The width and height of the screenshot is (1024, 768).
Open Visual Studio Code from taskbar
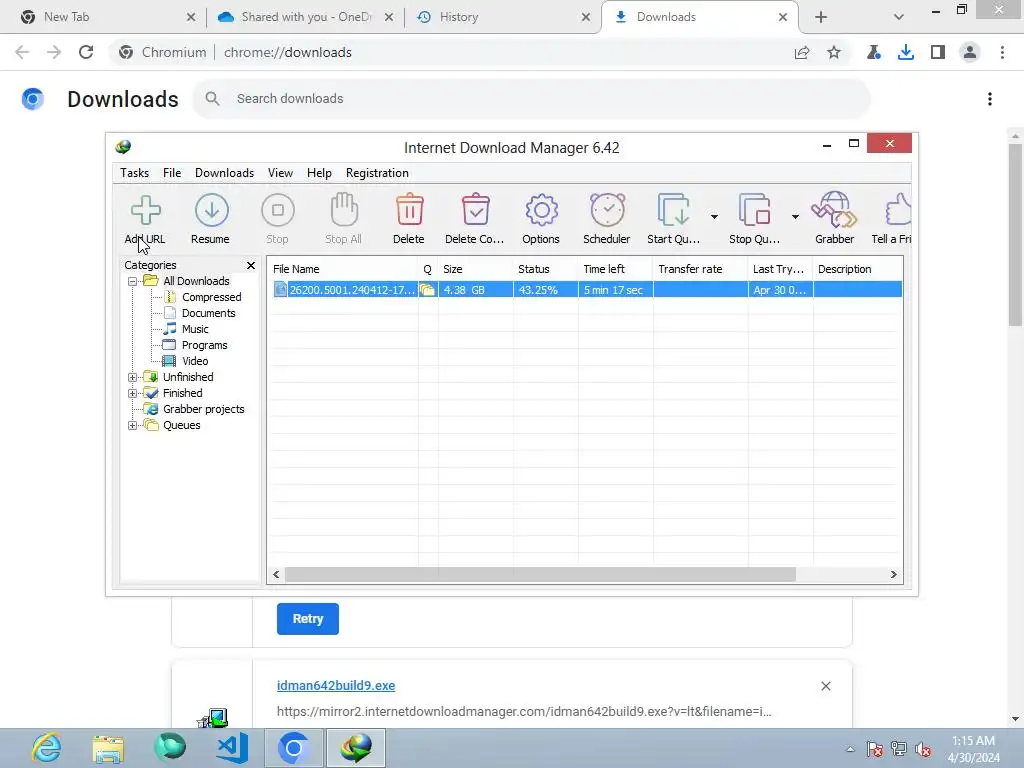click(x=232, y=748)
